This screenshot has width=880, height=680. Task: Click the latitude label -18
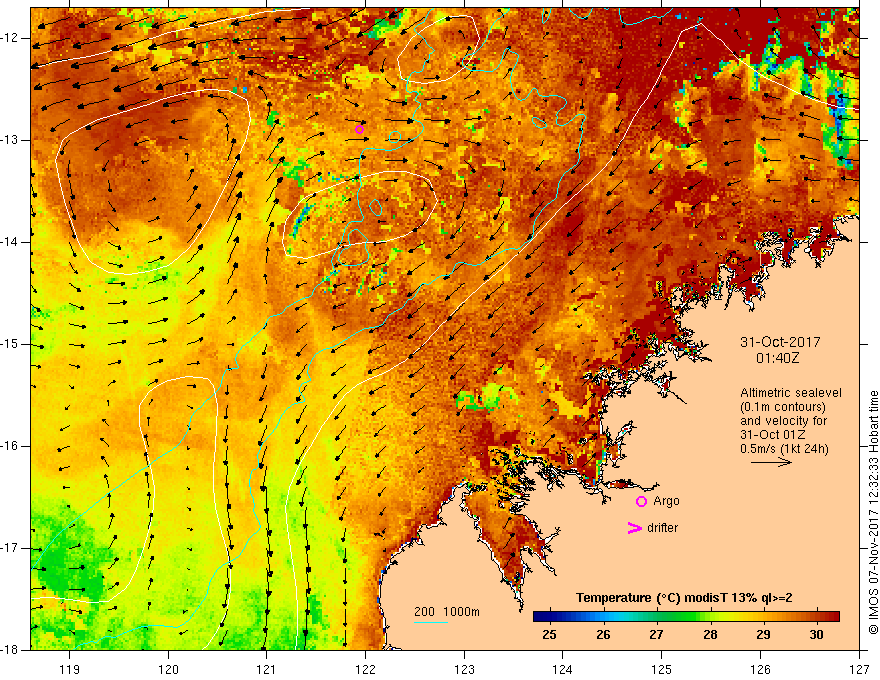coord(11,650)
